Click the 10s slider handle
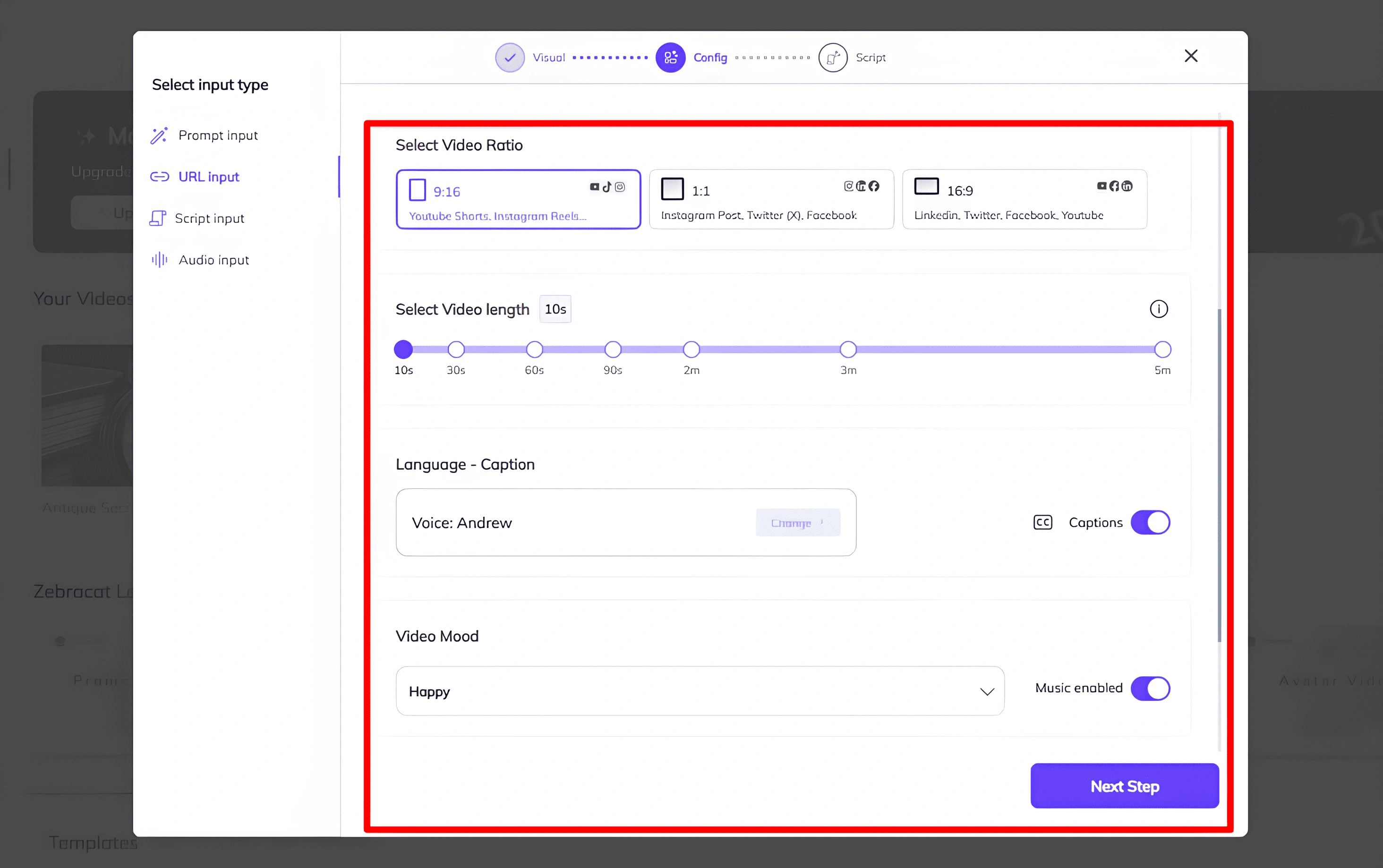Image resolution: width=1383 pixels, height=868 pixels. click(x=403, y=349)
